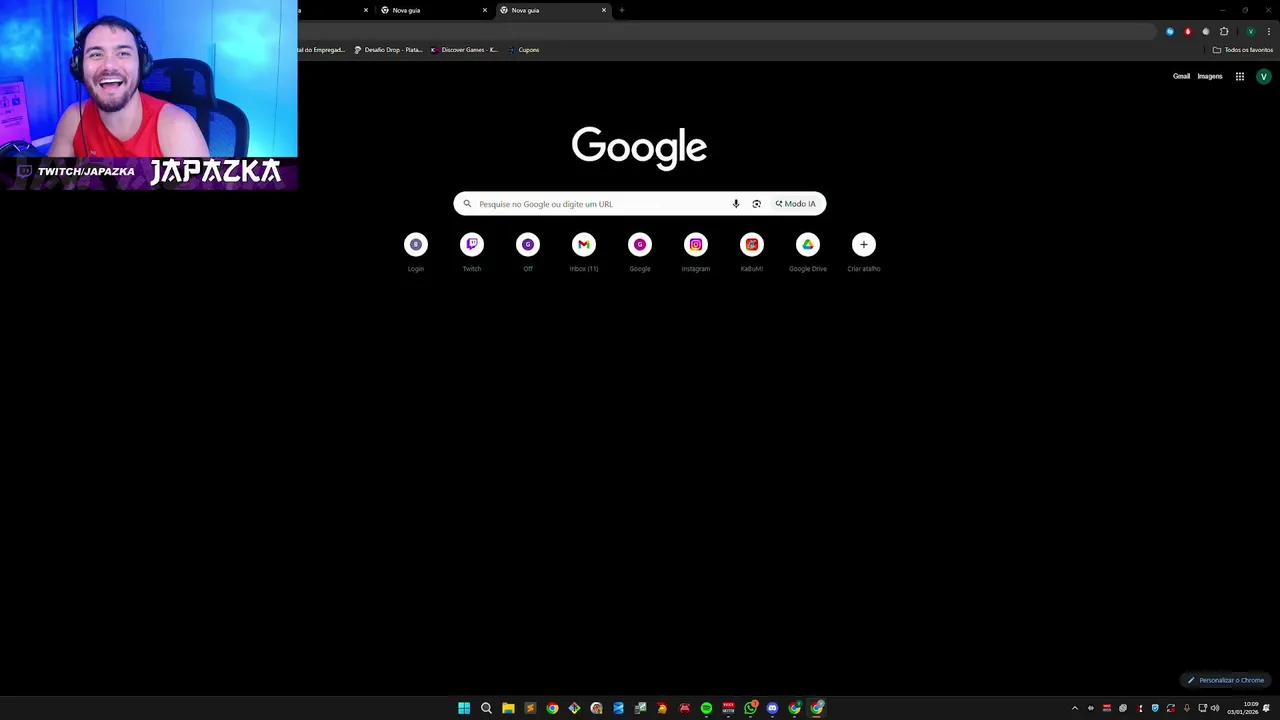Screen dimensions: 1280x720
Task: Add a new tab with plus button
Action: (x=622, y=10)
